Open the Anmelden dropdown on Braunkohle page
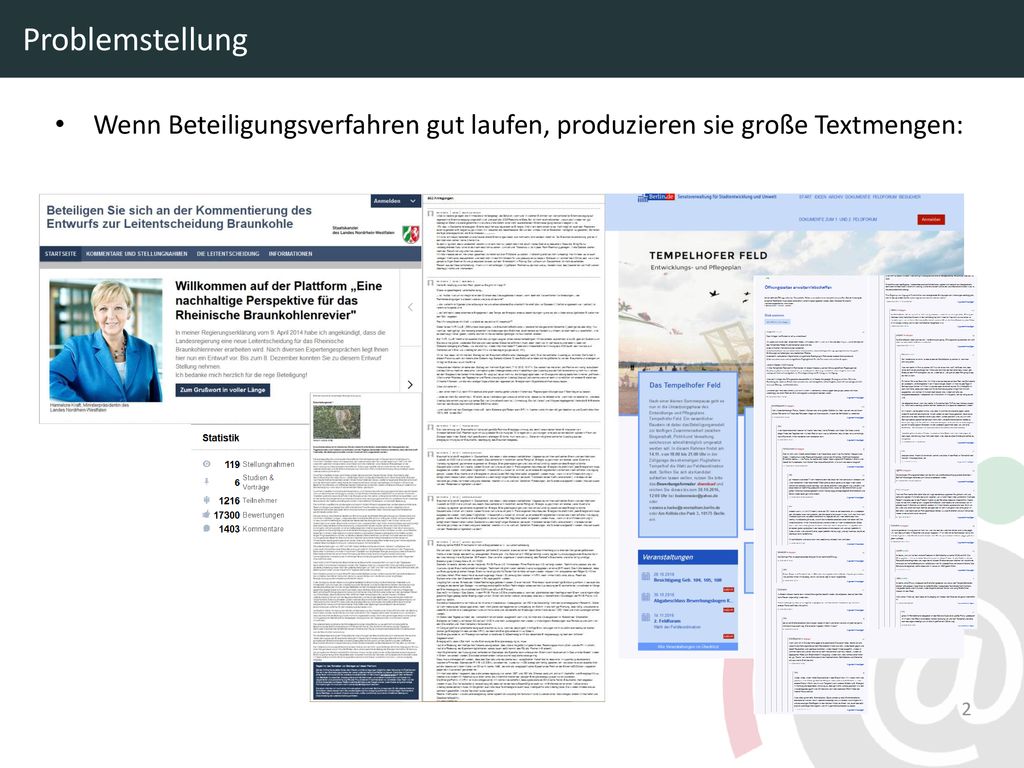The height and width of the screenshot is (768, 1024). point(395,201)
